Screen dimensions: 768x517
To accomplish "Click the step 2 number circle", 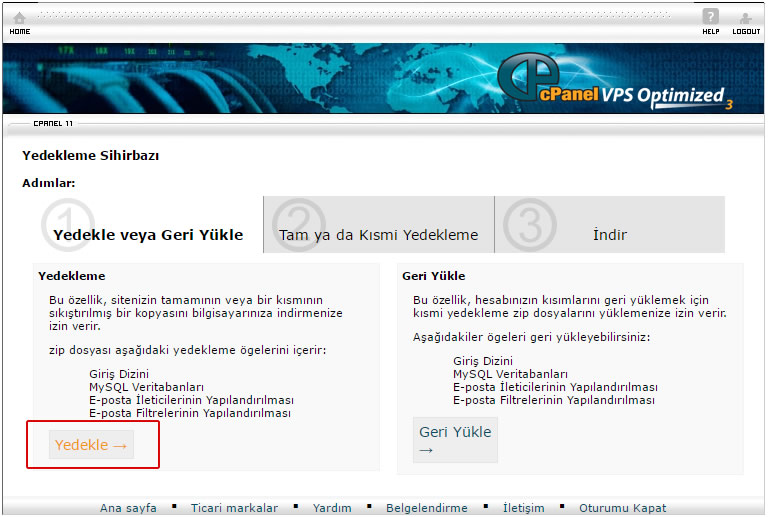I will click(x=299, y=224).
